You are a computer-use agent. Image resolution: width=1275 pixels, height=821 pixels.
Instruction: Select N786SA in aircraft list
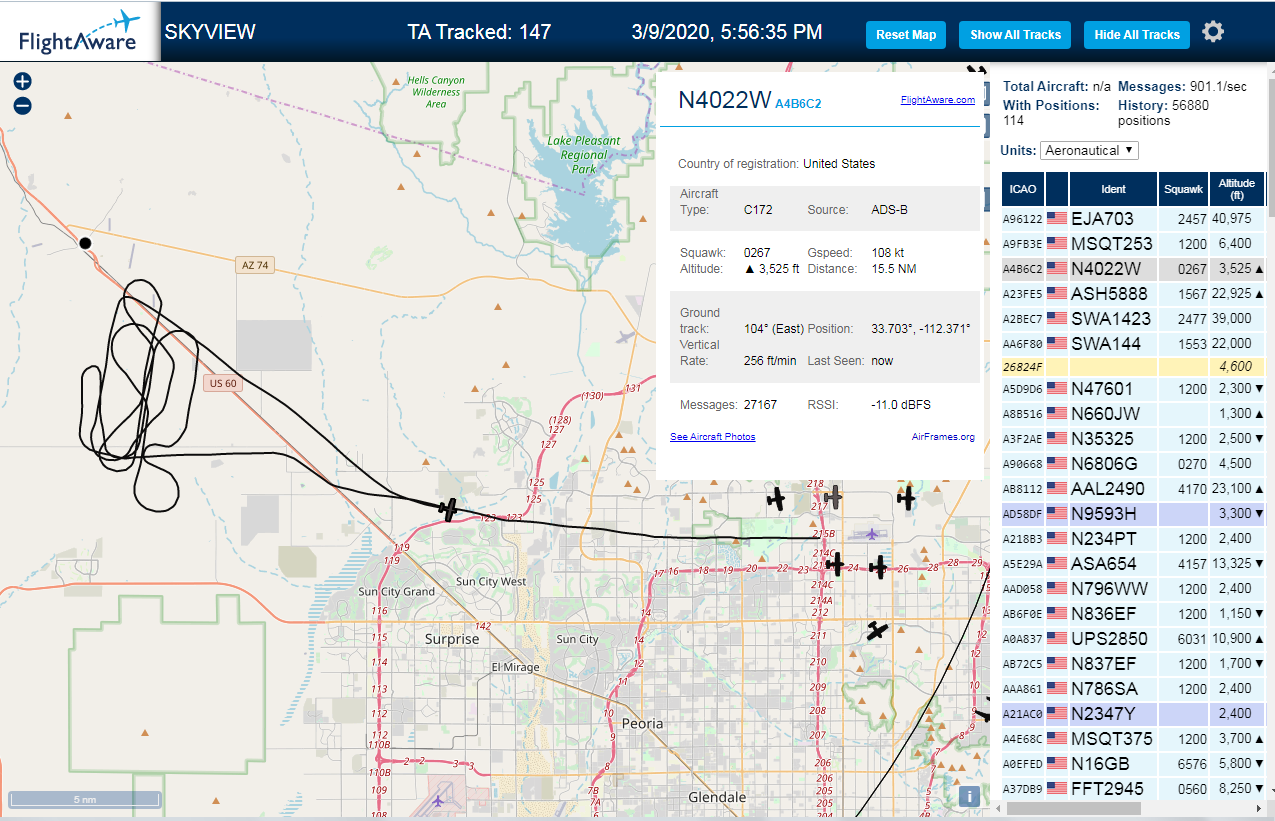coord(1134,688)
